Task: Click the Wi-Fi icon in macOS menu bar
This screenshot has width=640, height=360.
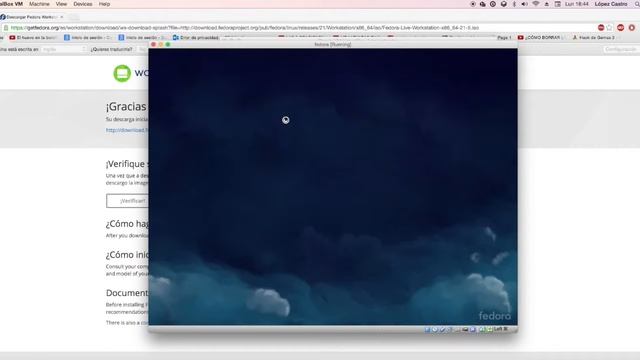Action: pyautogui.click(x=536, y=4)
